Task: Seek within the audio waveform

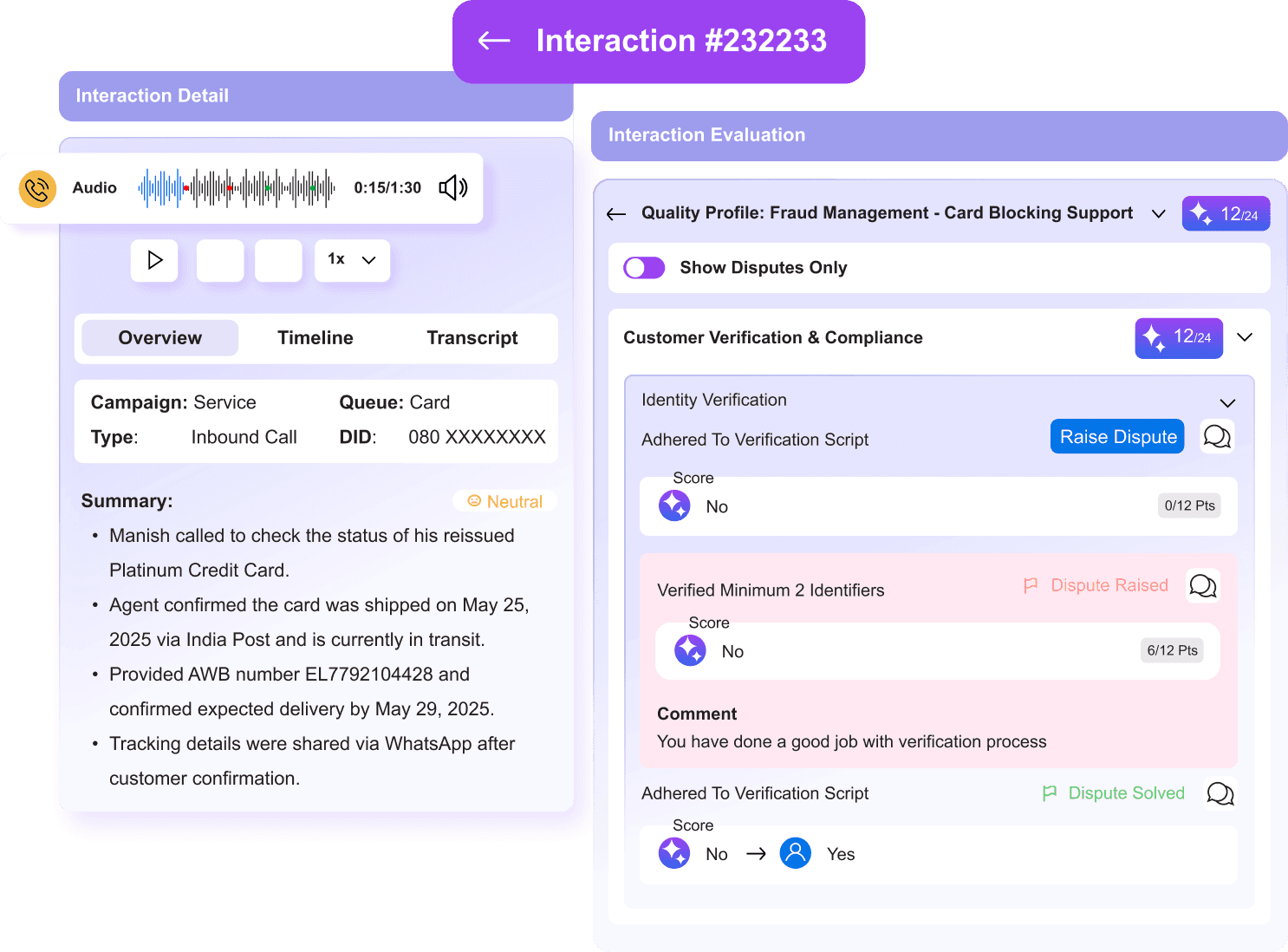Action: 237,188
